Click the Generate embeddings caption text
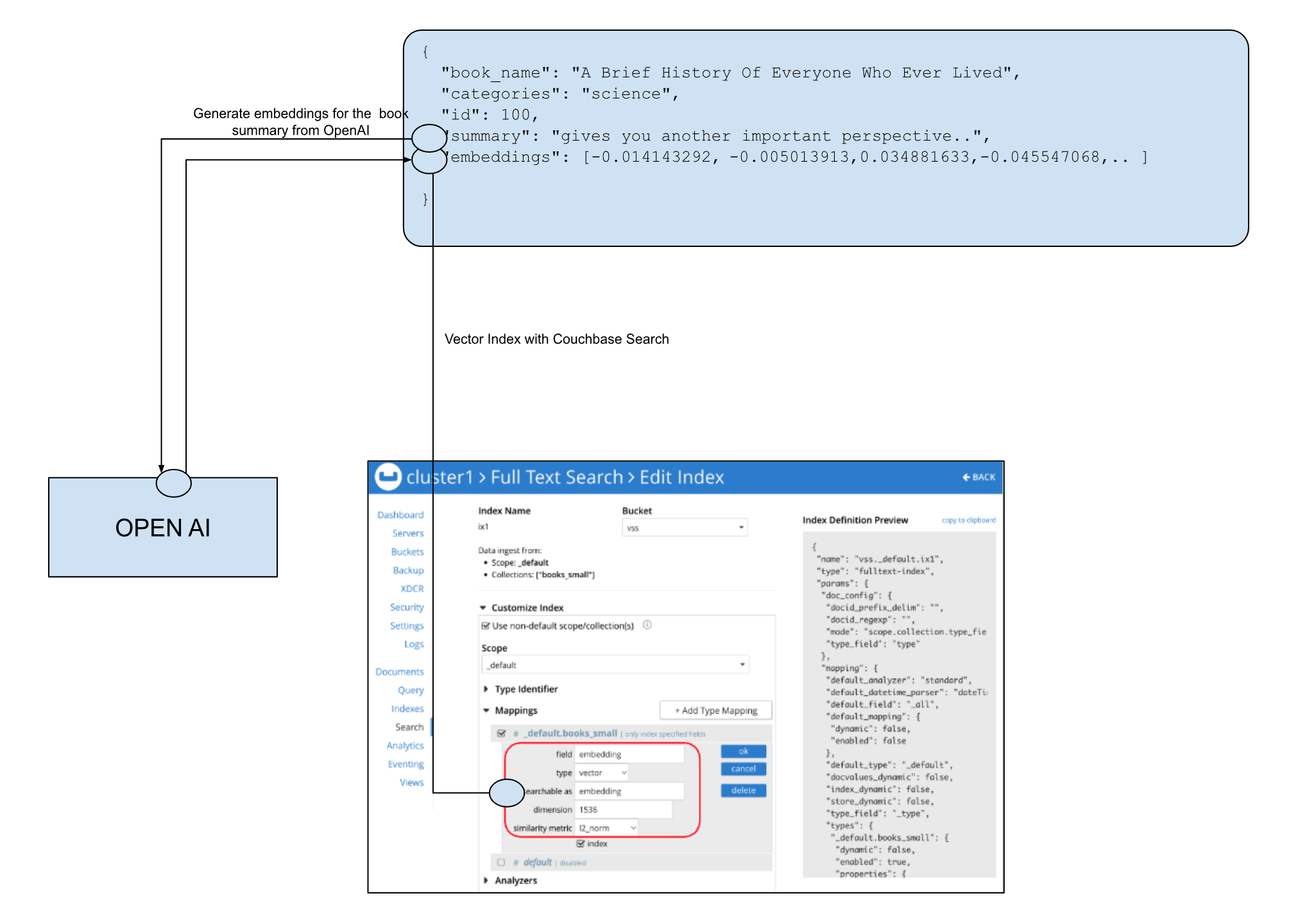The width and height of the screenshot is (1316, 914). click(x=301, y=122)
